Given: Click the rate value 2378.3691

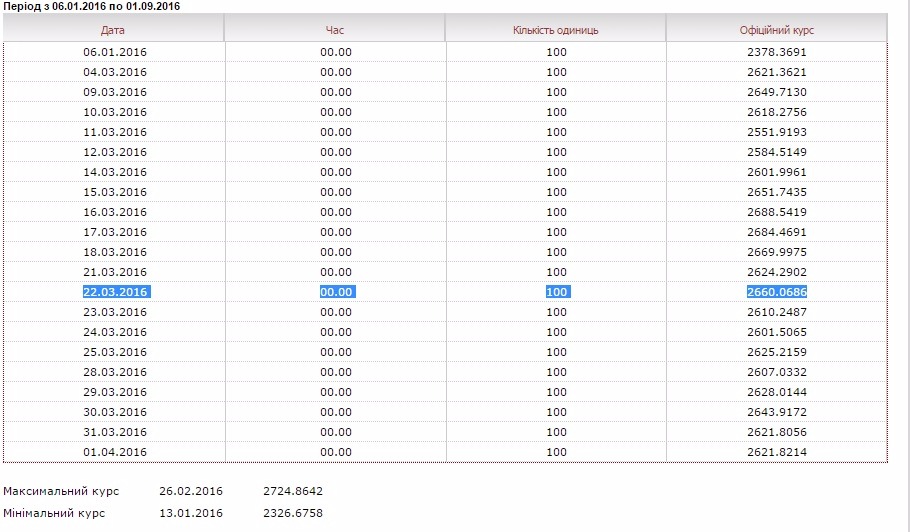Looking at the screenshot, I should pos(776,52).
